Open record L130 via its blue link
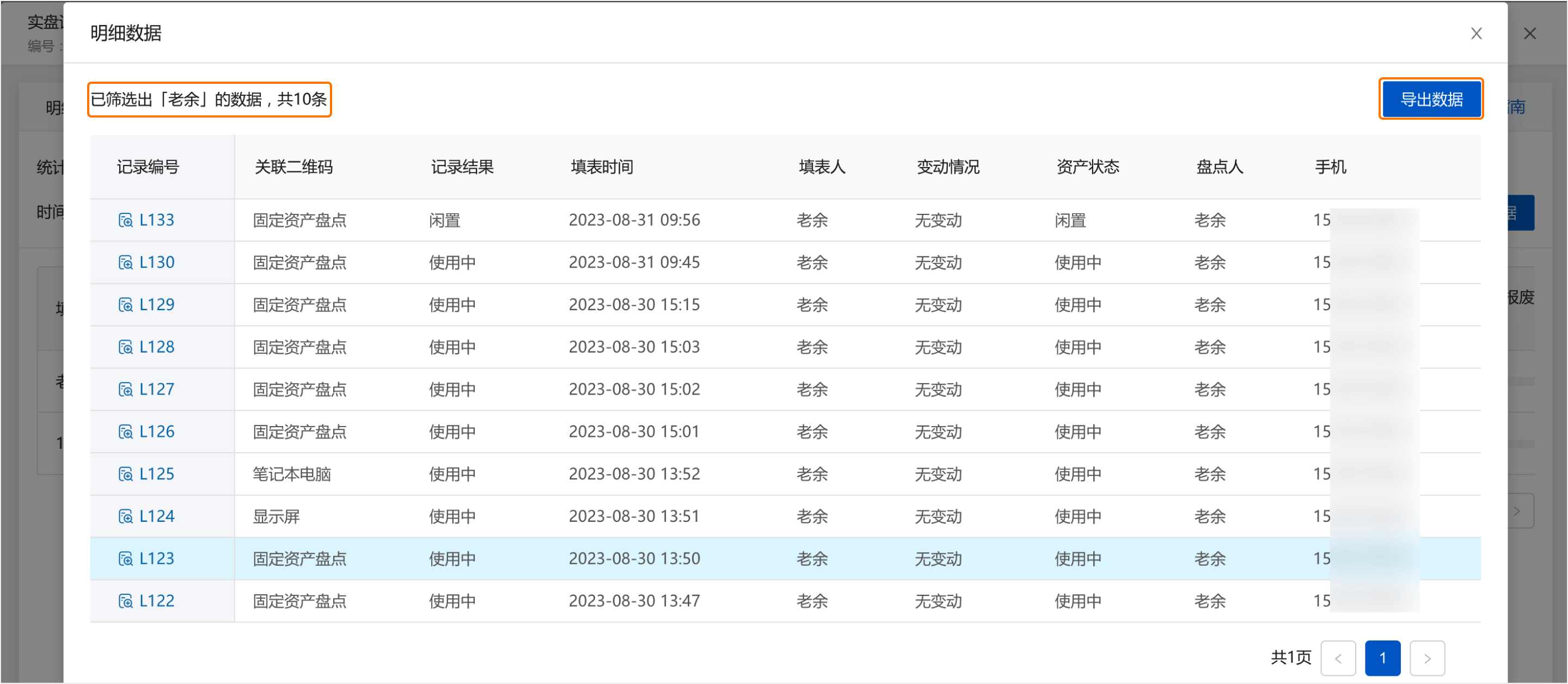This screenshot has width=1568, height=684. click(x=156, y=262)
